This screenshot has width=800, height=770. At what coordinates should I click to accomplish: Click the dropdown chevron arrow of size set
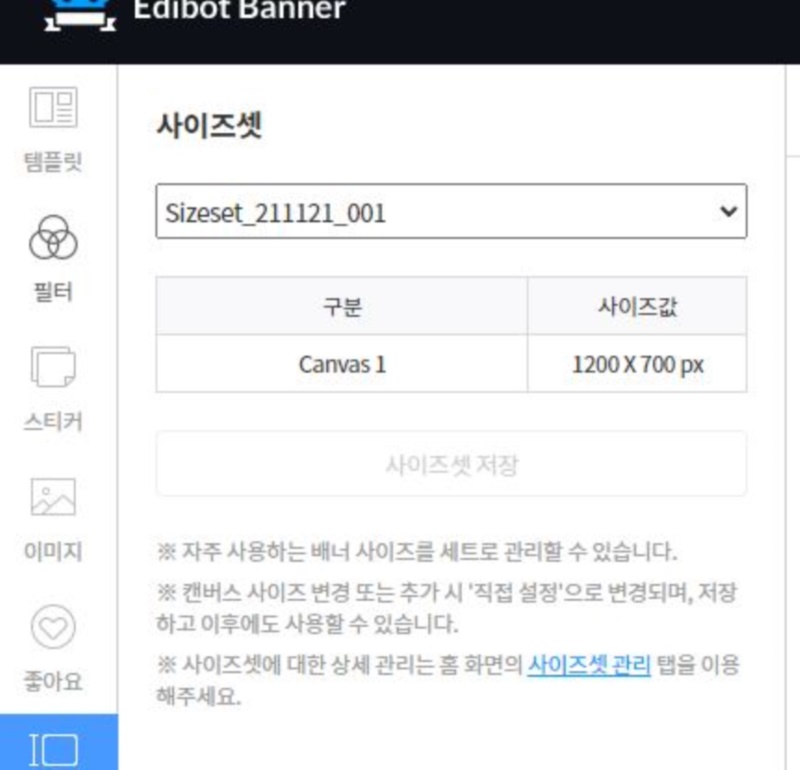pos(729,211)
